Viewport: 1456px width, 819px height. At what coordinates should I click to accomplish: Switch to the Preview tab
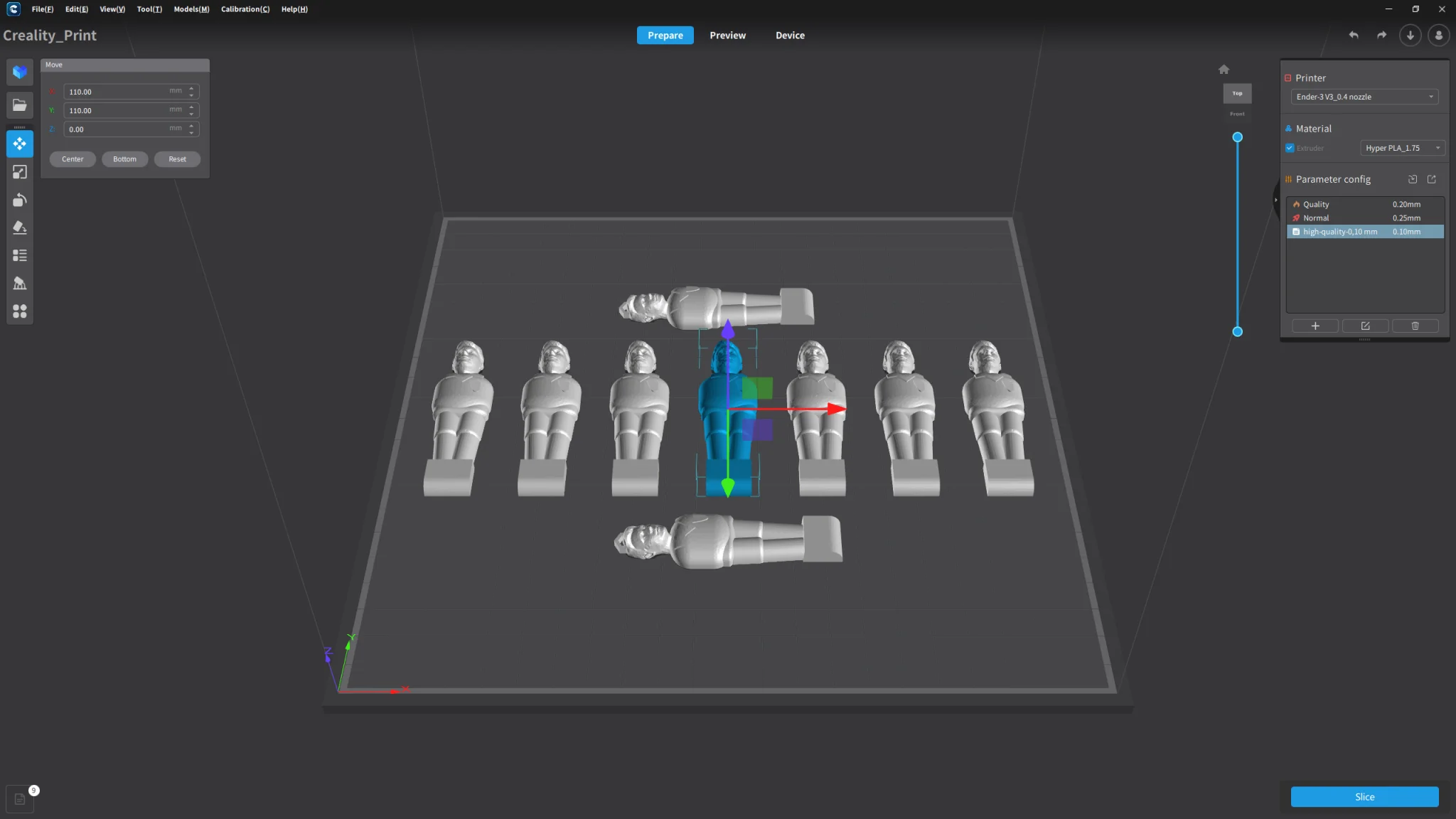coord(727,36)
